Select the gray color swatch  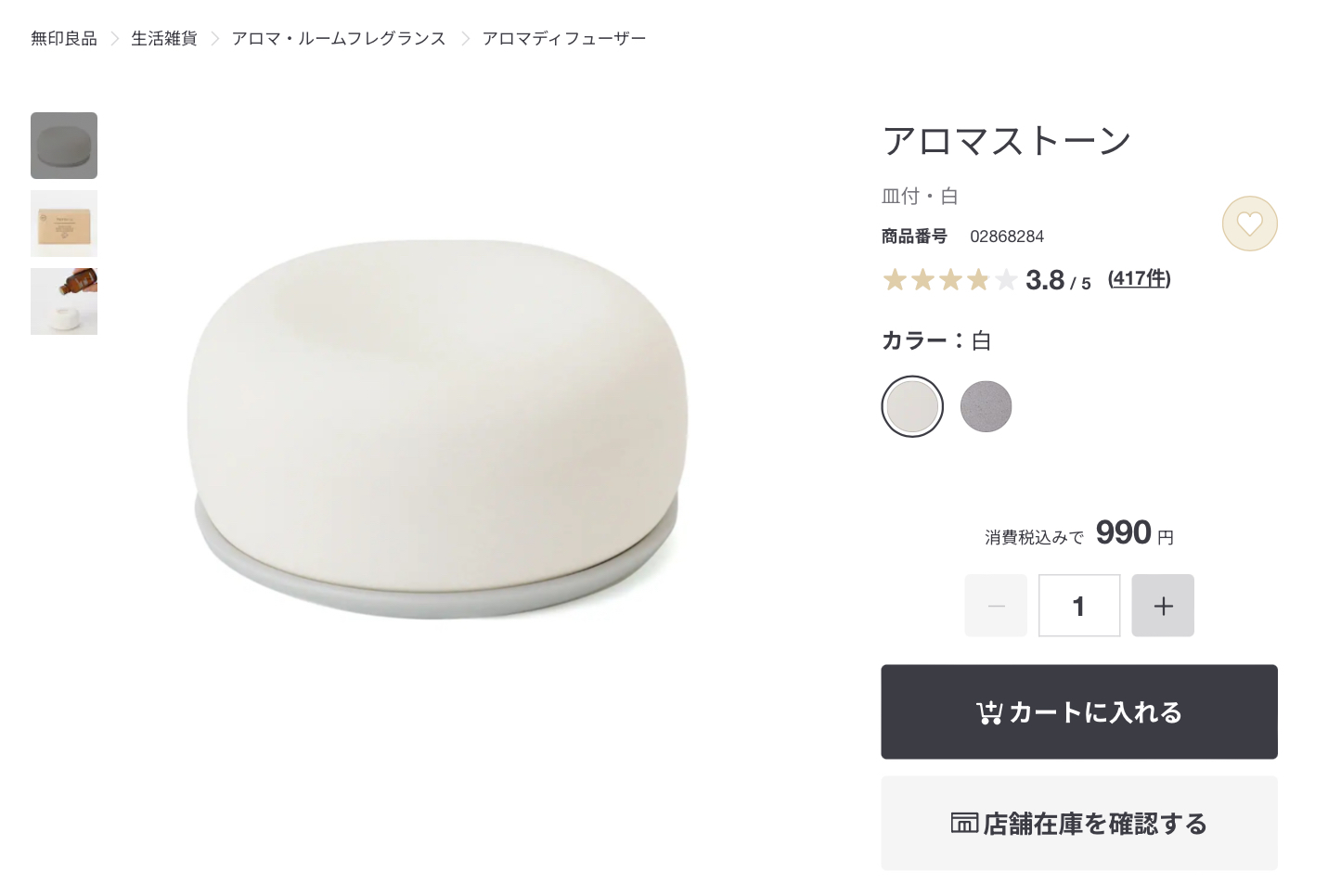[986, 406]
